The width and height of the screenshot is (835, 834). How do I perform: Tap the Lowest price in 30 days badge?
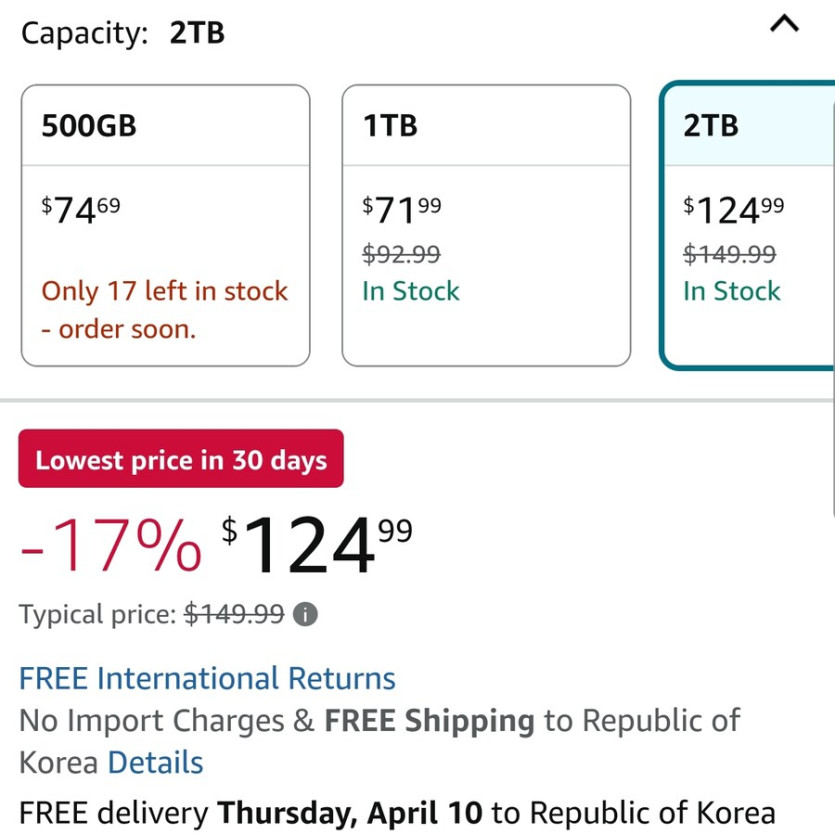tap(181, 459)
